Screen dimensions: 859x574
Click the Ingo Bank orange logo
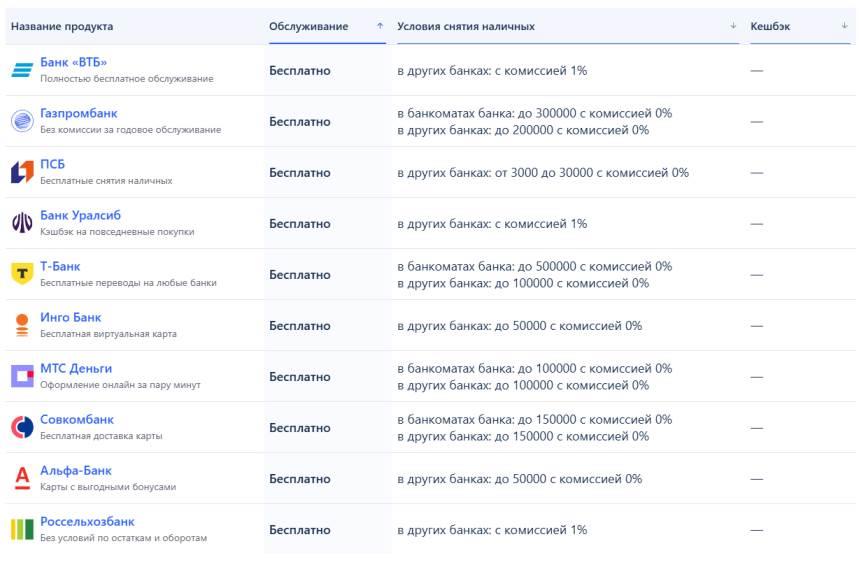(x=22, y=325)
